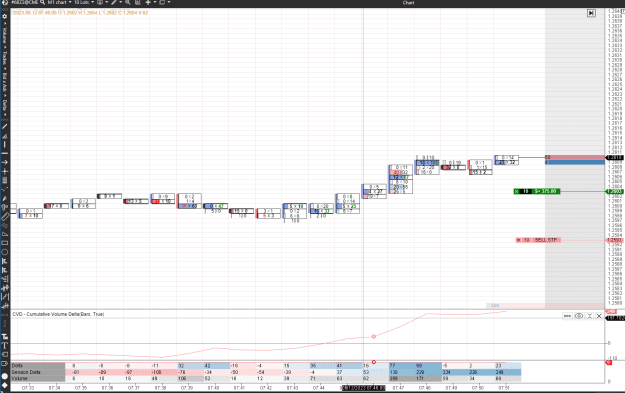Screen dimensions: 625x393
Task: Collapse the CVD indicator panel
Action: point(590,316)
